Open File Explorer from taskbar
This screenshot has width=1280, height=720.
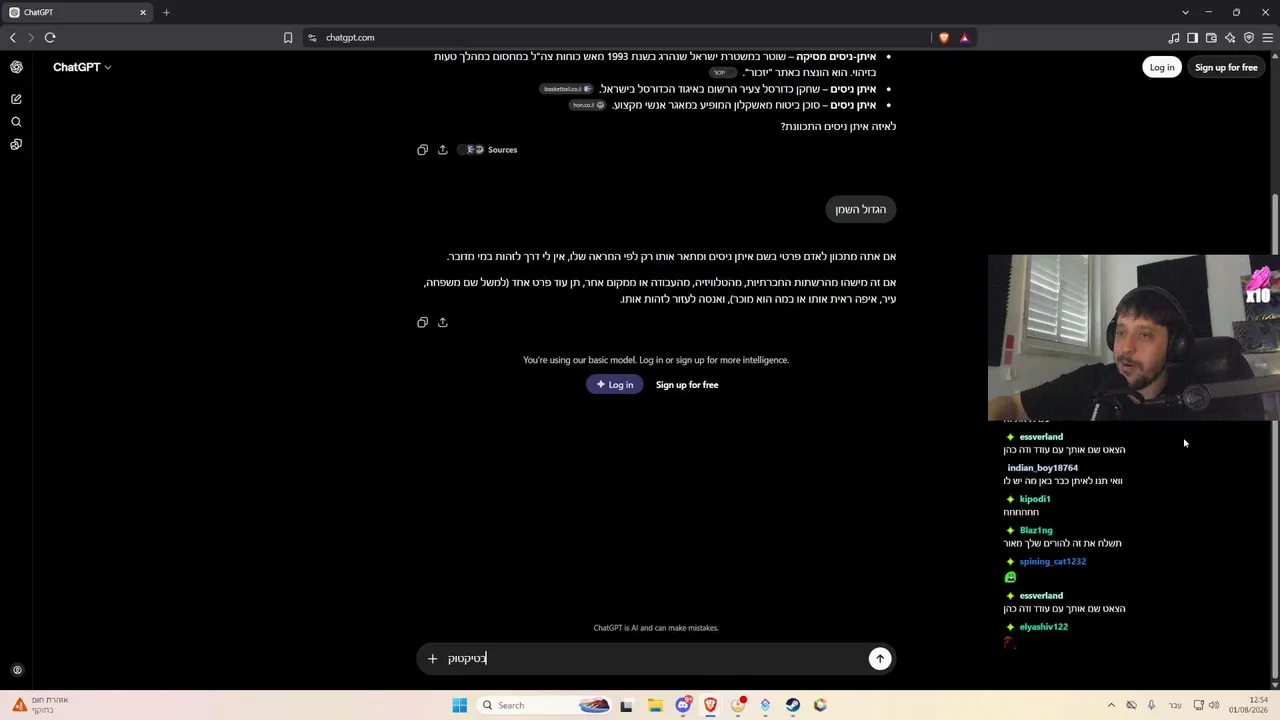tap(655, 705)
